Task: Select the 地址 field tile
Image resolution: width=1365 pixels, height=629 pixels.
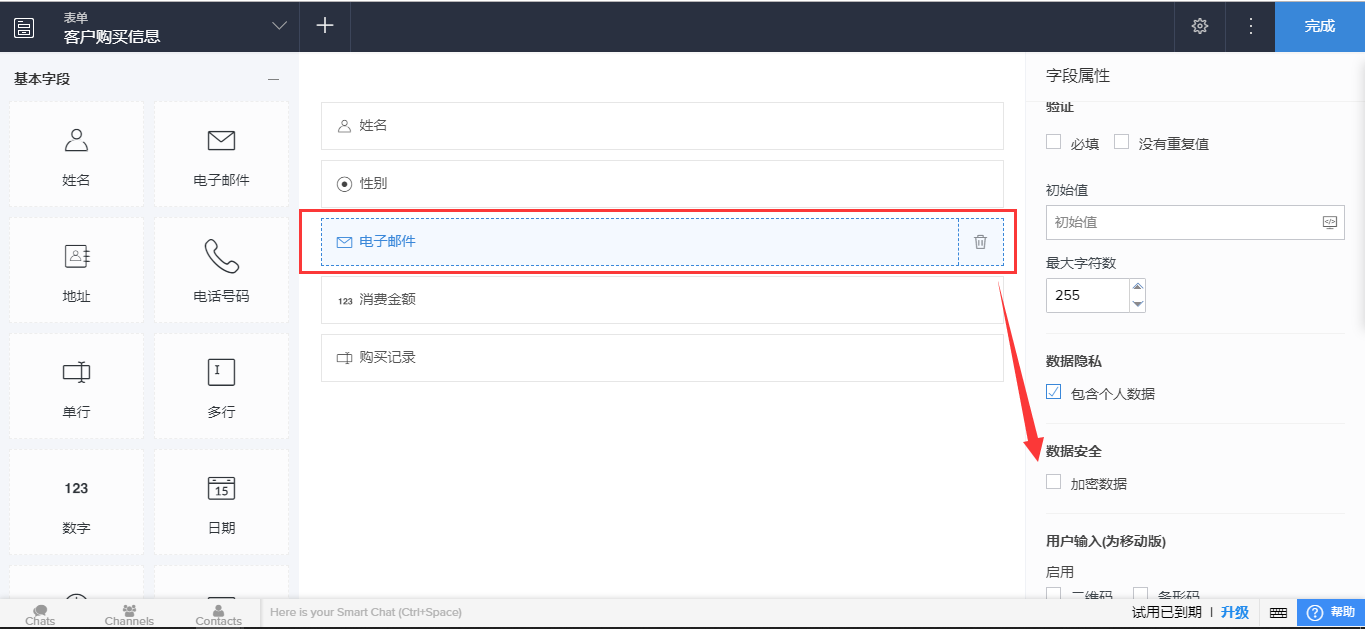Action: coord(76,271)
